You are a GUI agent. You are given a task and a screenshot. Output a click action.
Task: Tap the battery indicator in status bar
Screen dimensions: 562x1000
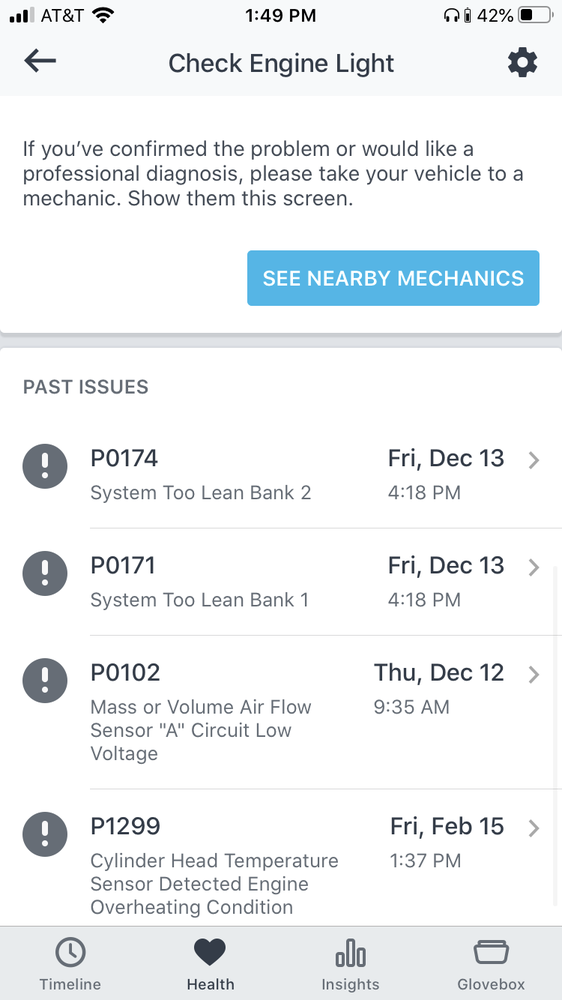tap(536, 15)
